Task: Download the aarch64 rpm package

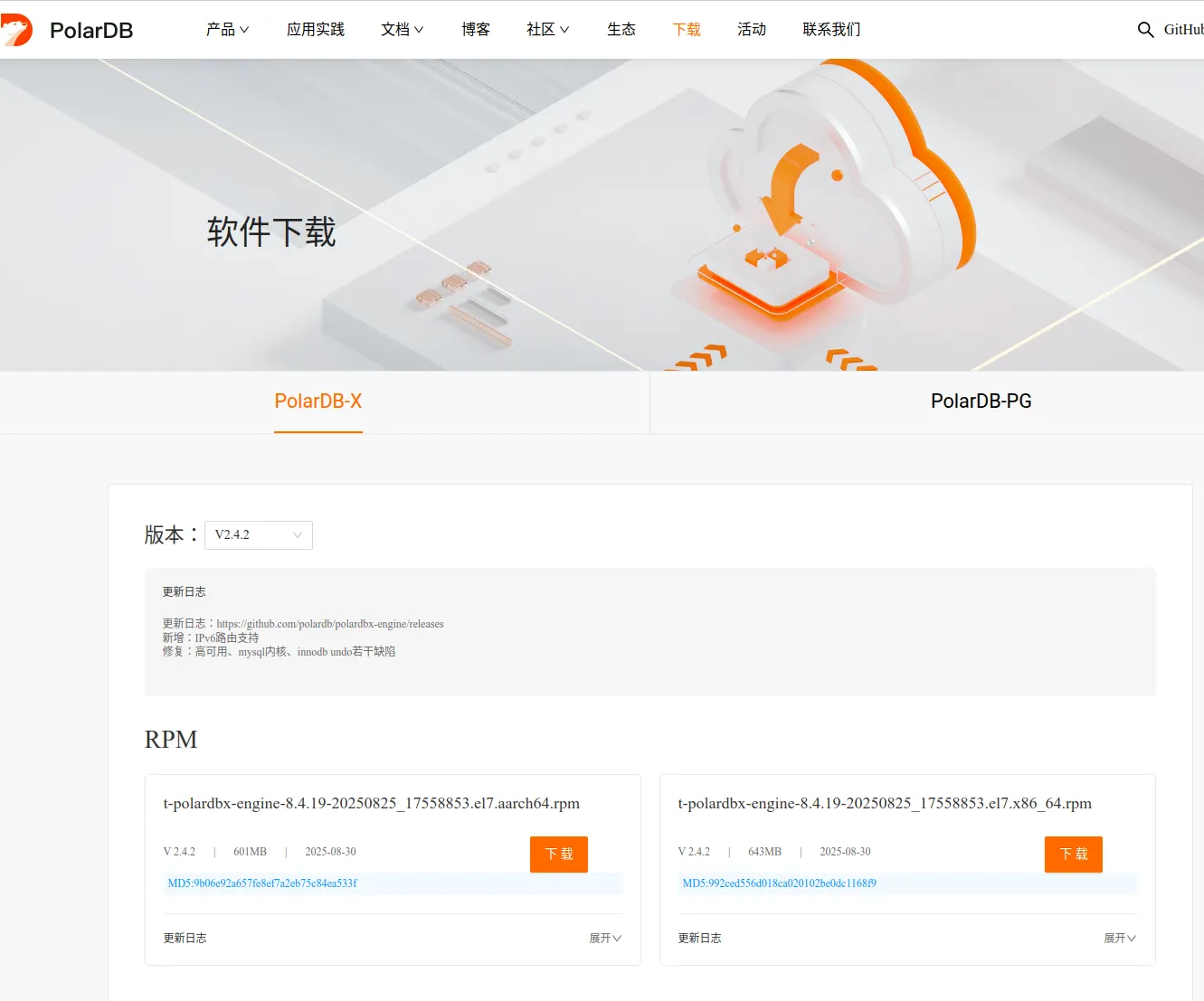Action: pyautogui.click(x=559, y=855)
